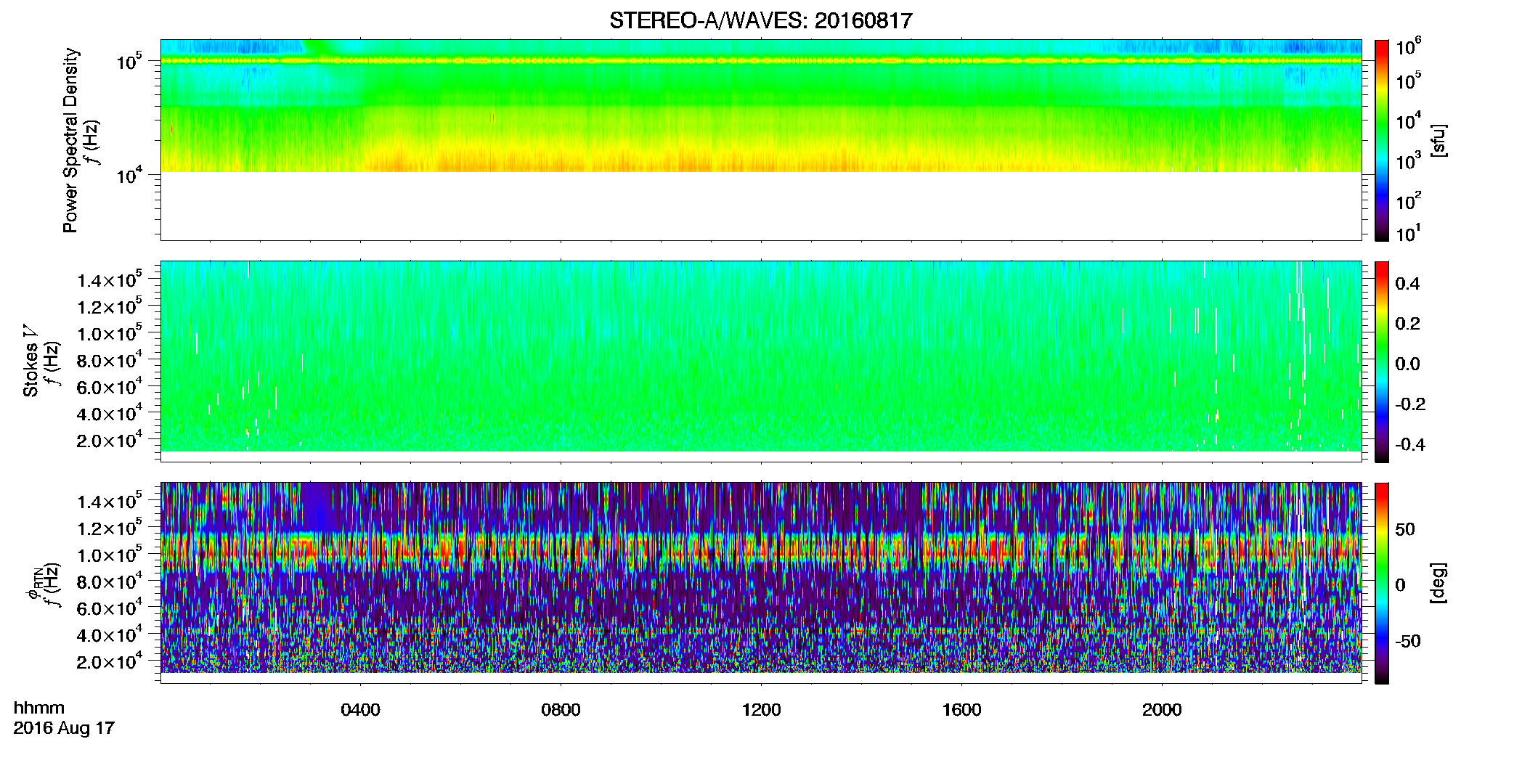The image size is (1522, 784).
Task: Select the 0800 time axis label
Action: point(561,710)
